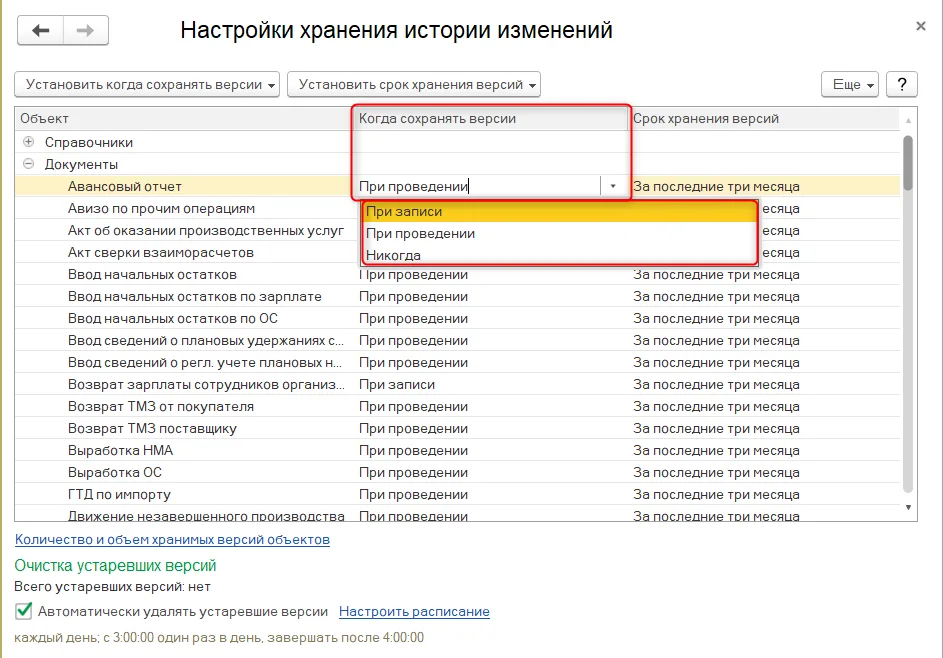Select 'ГТД по импорту' row
The width and height of the screenshot is (943, 658).
click(x=458, y=494)
